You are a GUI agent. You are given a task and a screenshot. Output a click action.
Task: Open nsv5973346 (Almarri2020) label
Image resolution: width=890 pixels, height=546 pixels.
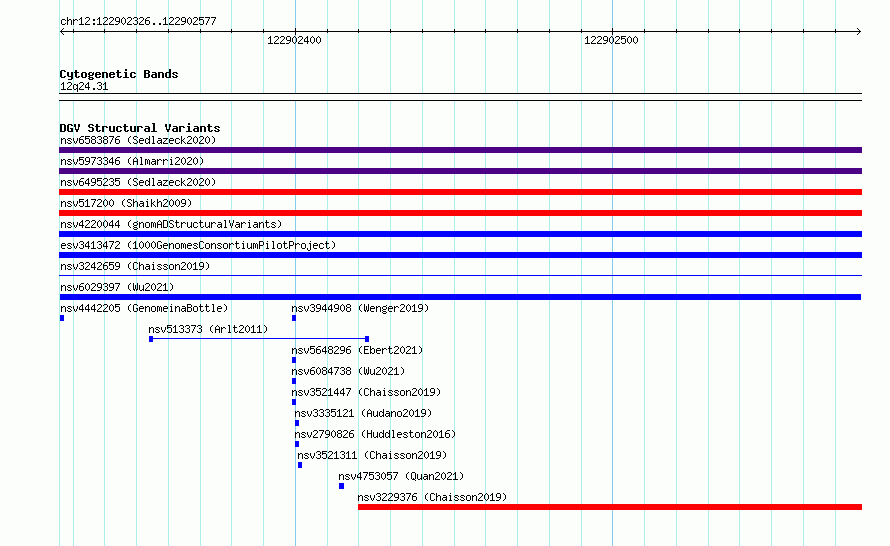tap(132, 161)
